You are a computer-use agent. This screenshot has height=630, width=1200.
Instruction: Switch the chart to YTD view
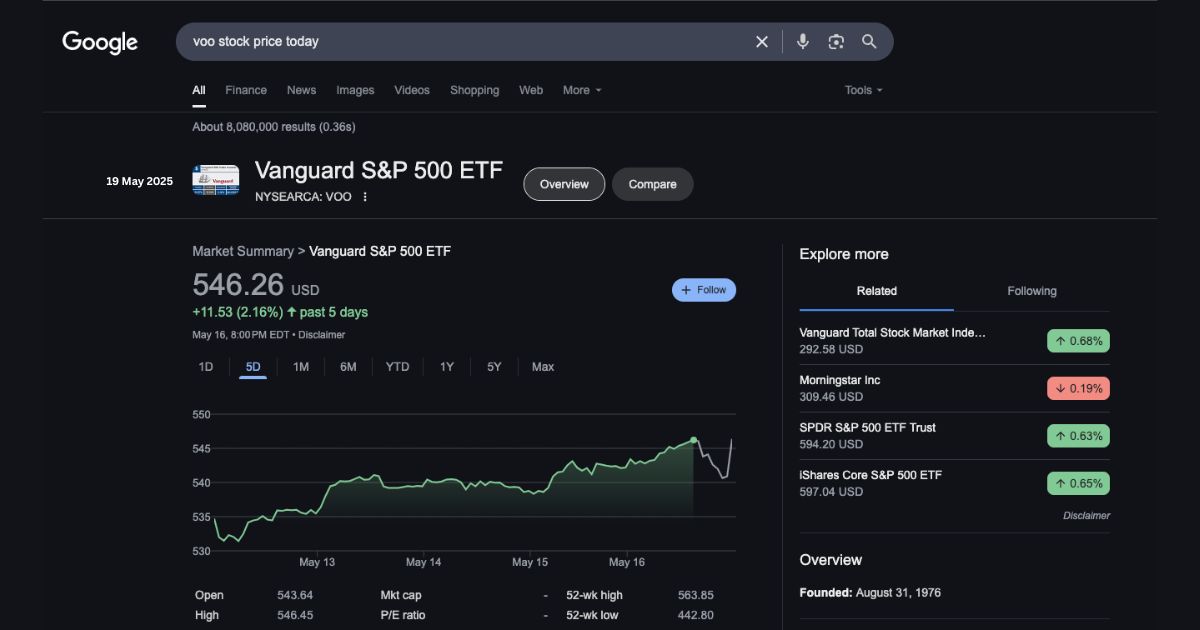(x=397, y=367)
